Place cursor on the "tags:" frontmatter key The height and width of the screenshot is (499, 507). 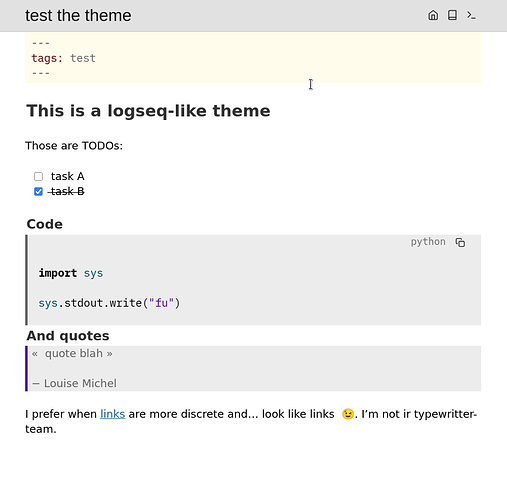tap(47, 58)
